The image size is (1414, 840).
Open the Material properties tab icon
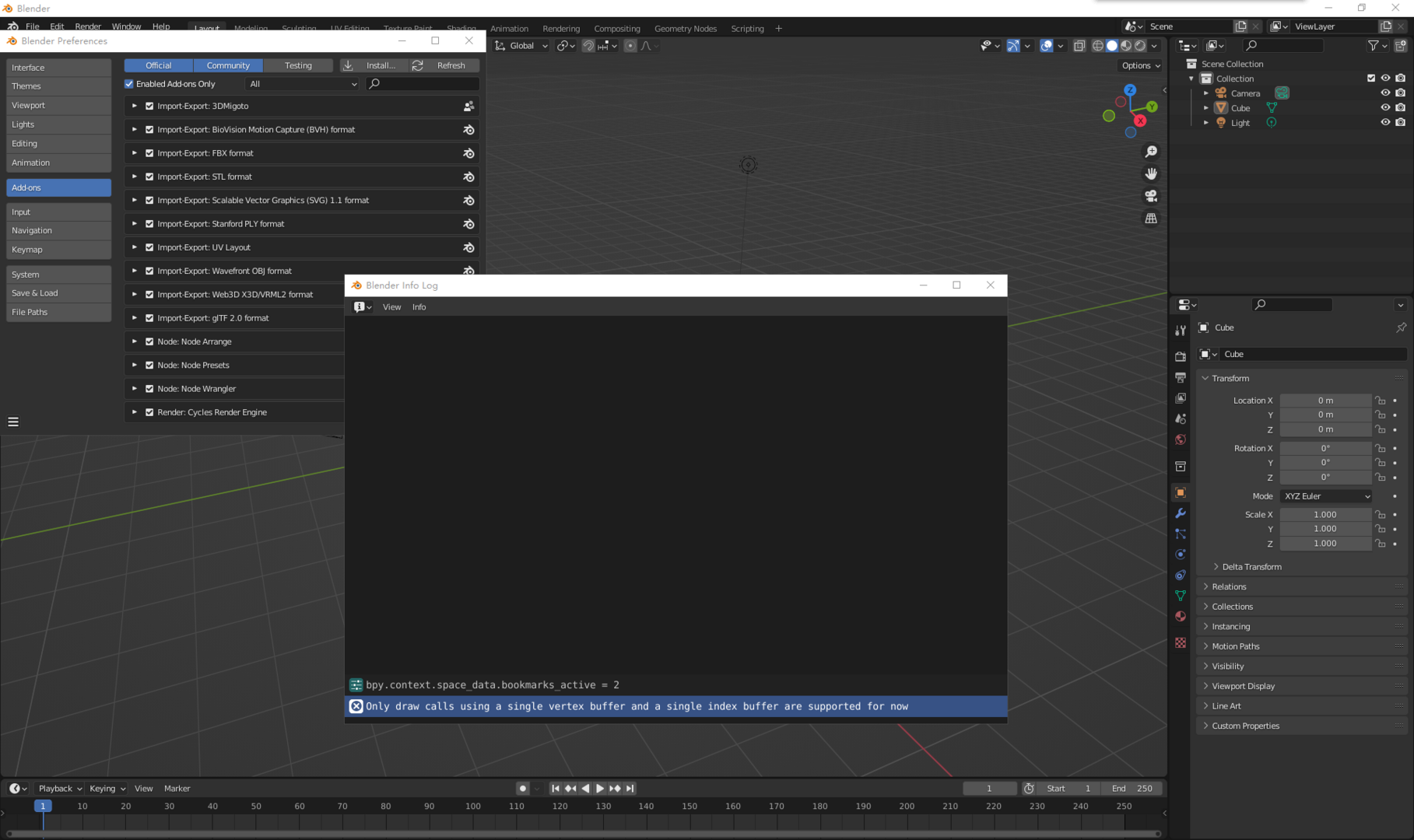[x=1181, y=616]
